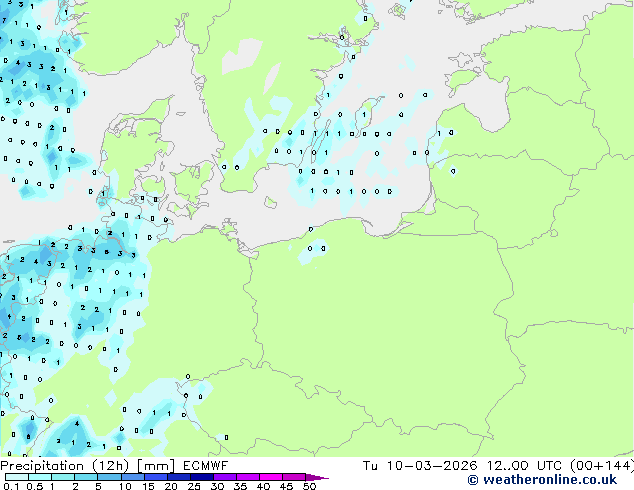
Task: Click Bornholm island on the map
Action: [x=271, y=202]
